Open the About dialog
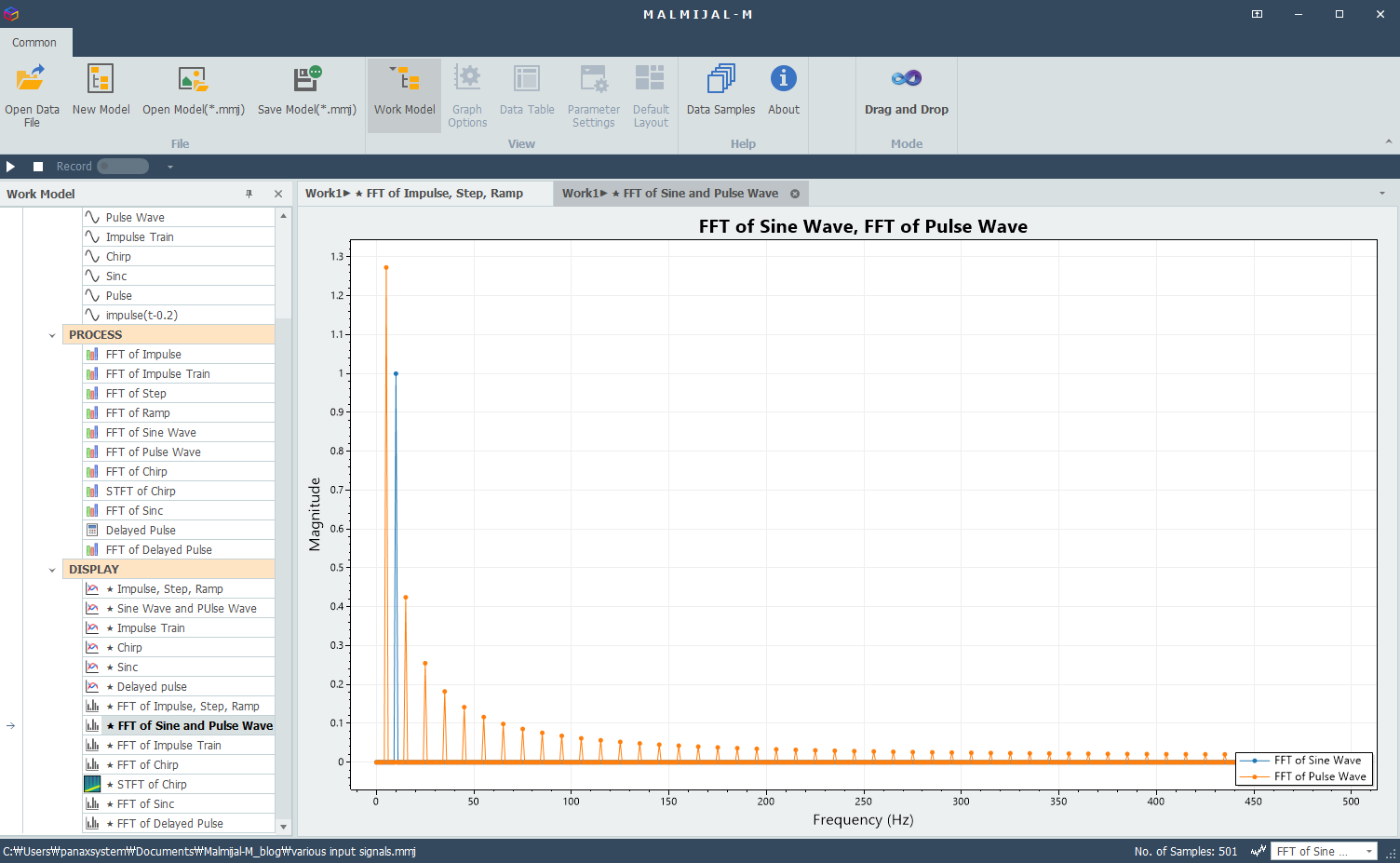The height and width of the screenshot is (863, 1400). point(784,91)
